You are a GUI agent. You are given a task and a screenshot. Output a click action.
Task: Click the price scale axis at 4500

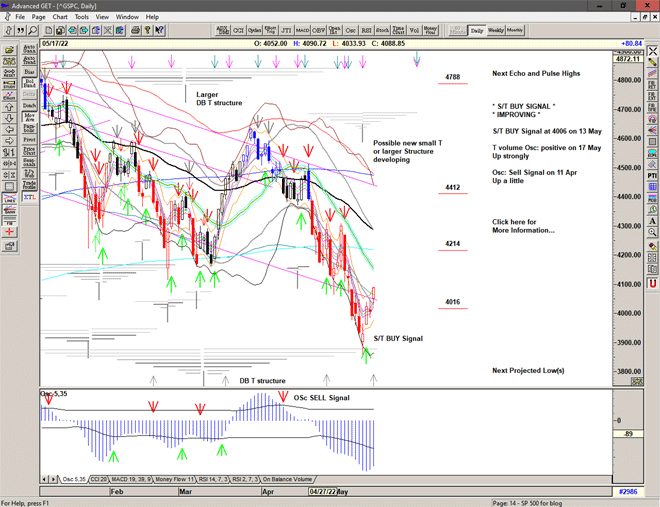click(628, 168)
